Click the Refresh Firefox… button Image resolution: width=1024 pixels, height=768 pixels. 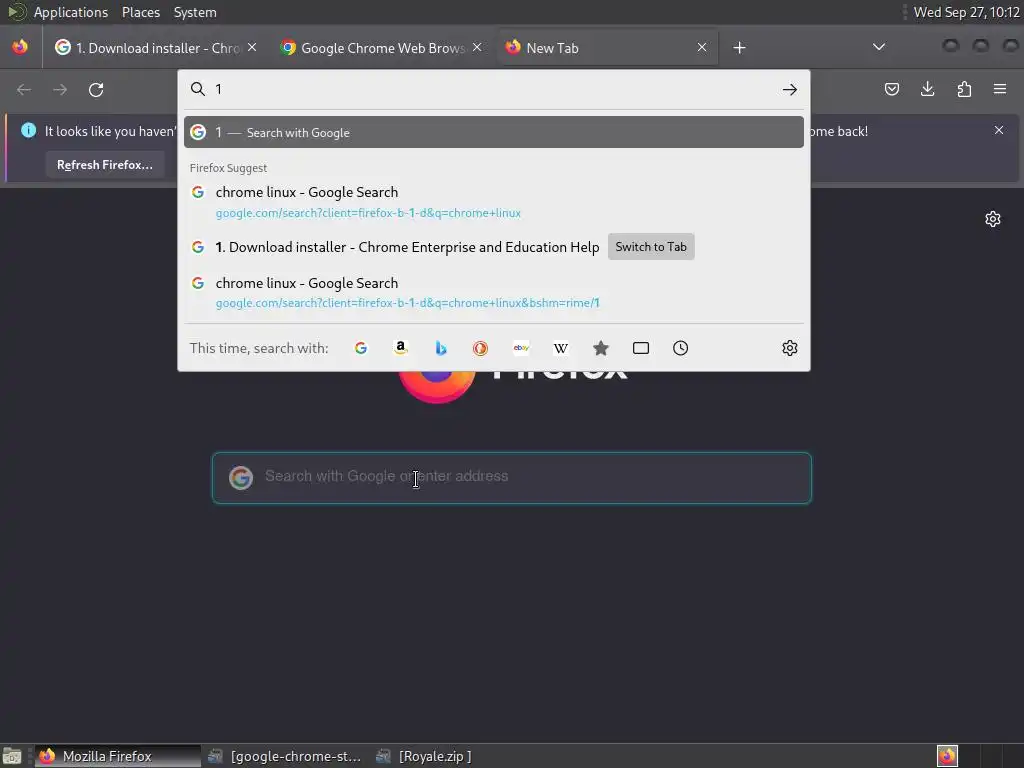coord(104,165)
